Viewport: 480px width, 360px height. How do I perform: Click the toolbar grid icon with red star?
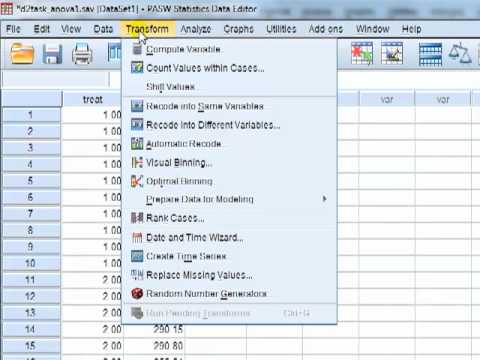(362, 53)
